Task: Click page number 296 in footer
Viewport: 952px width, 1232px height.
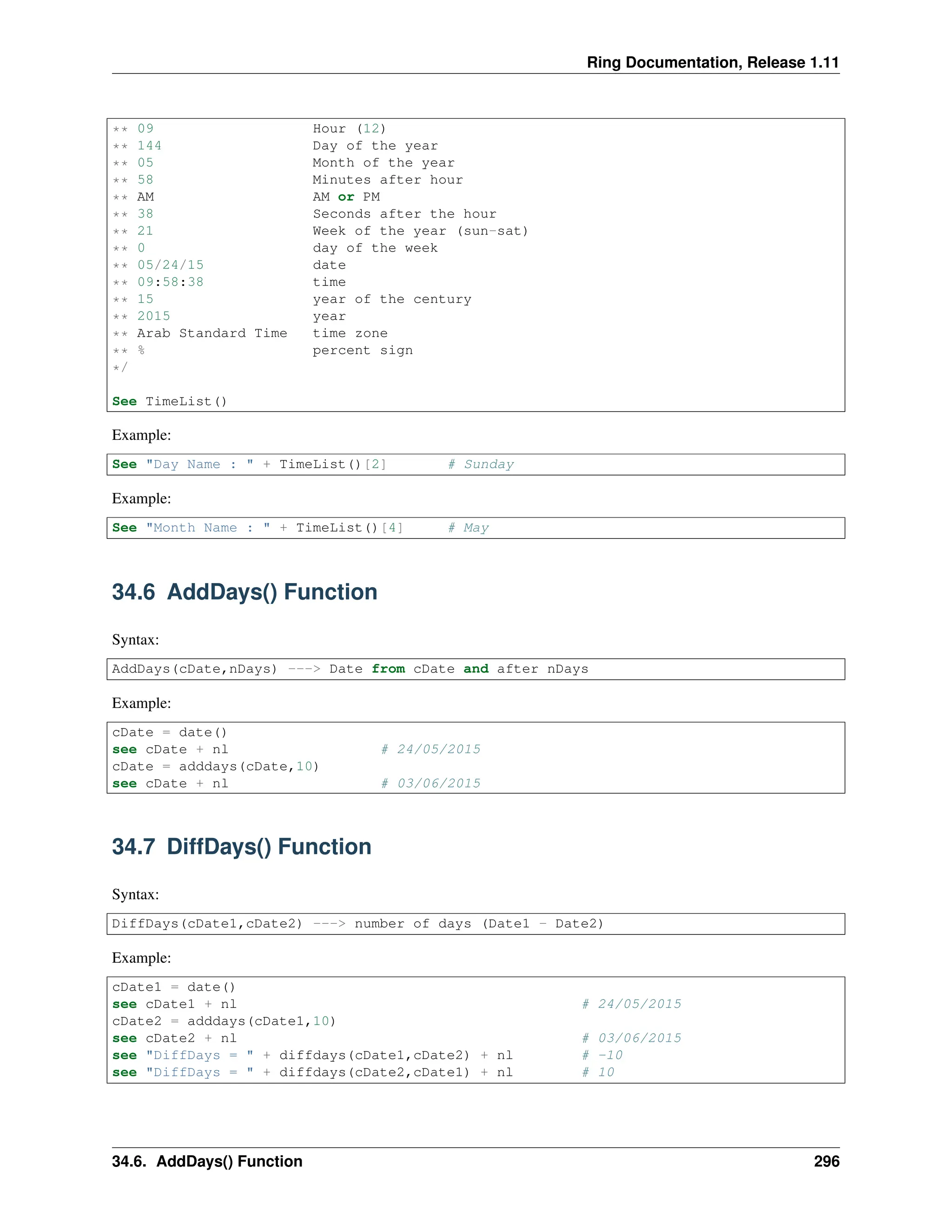Action: (x=826, y=1161)
